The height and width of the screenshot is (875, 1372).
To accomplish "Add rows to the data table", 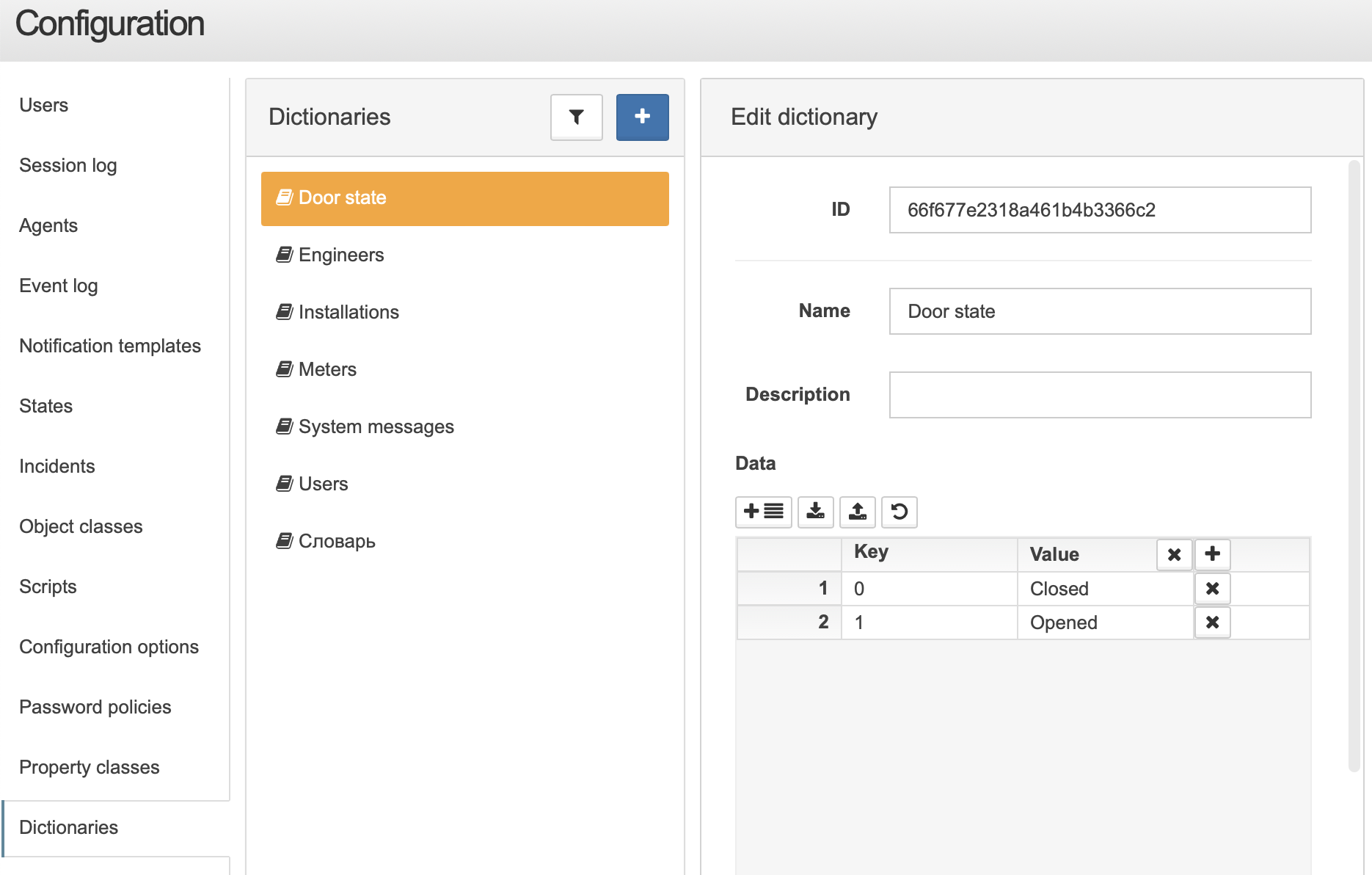I will point(763,512).
